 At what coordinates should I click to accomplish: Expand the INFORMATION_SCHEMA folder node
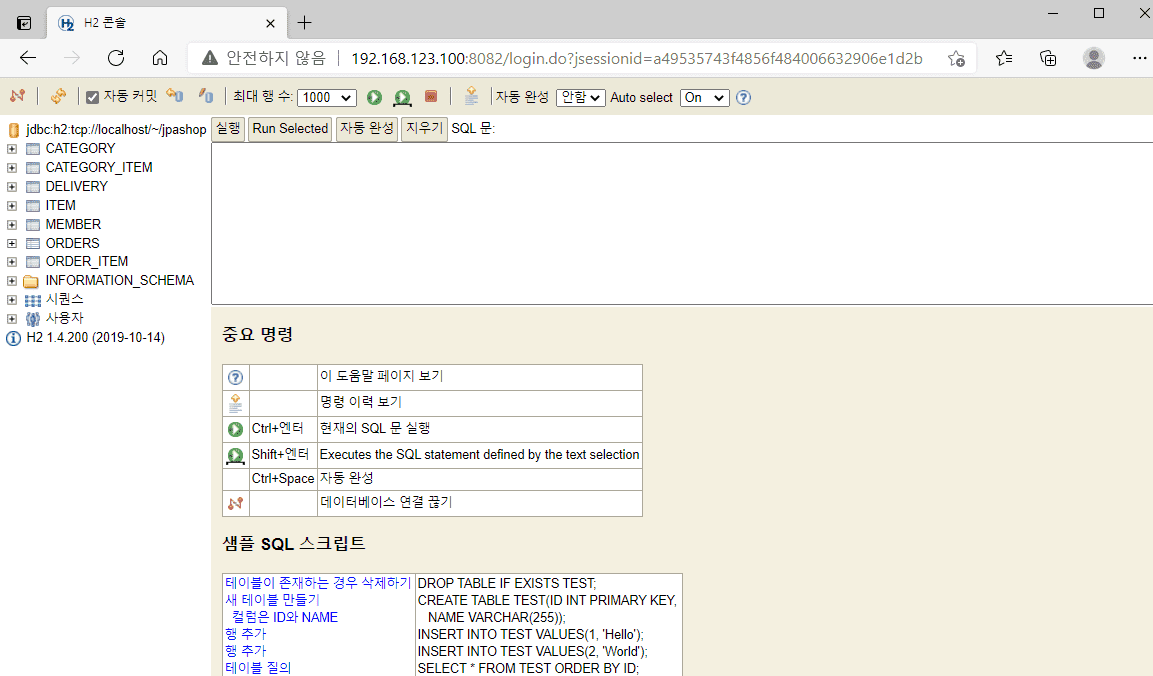point(12,281)
